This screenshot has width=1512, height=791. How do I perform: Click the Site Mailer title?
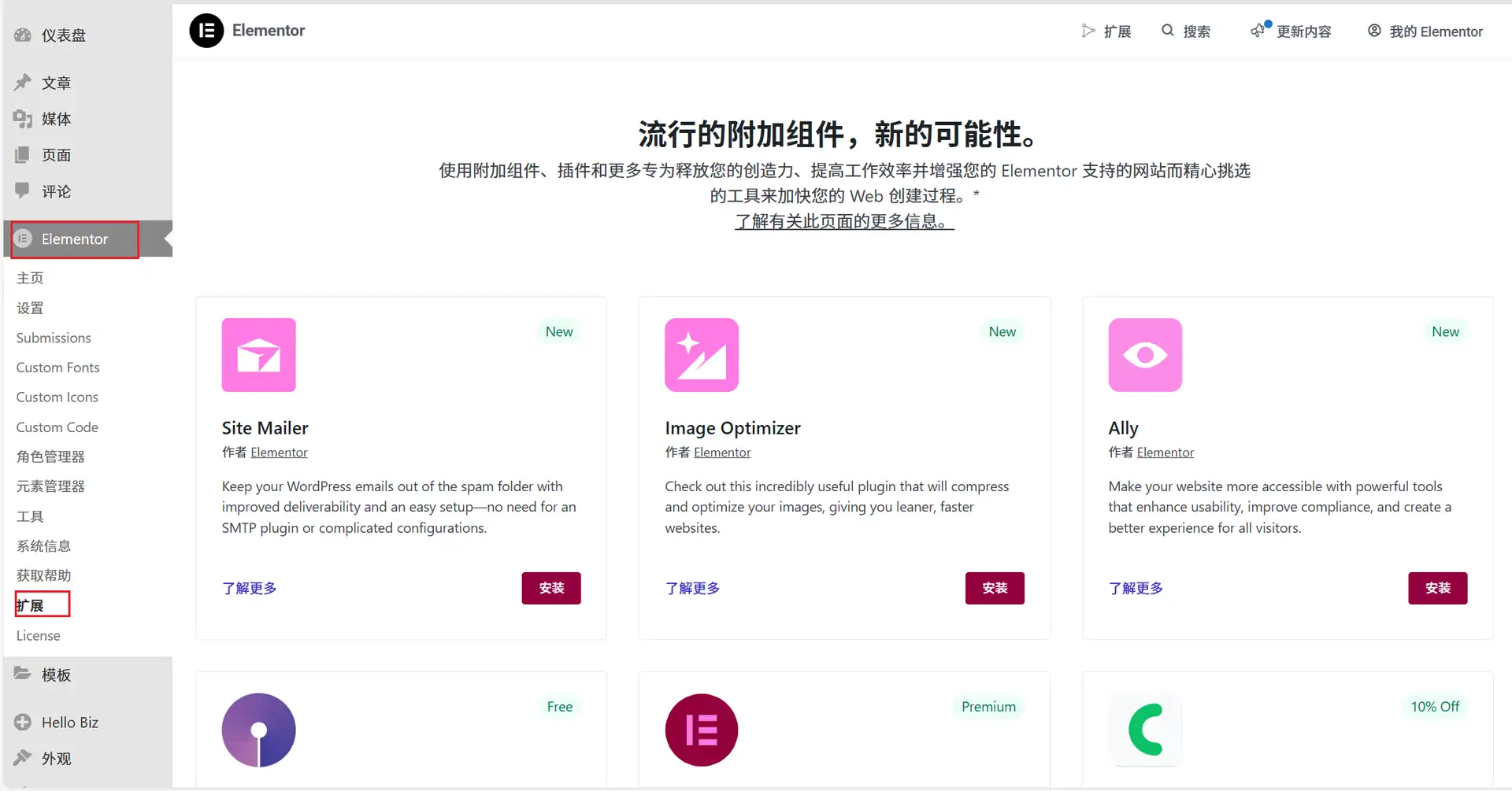point(265,428)
